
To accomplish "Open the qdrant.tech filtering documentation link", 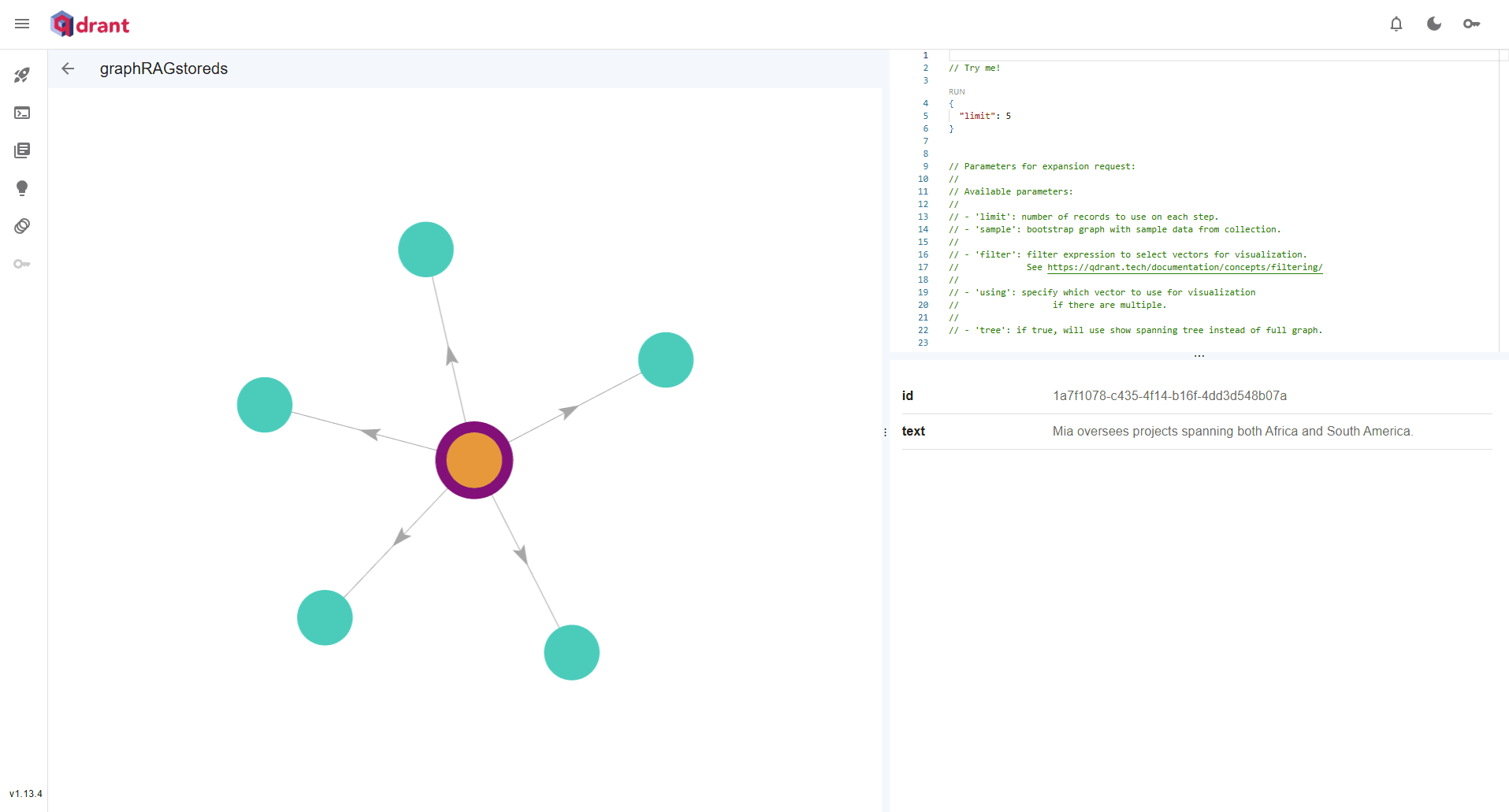I will pos(1184,267).
